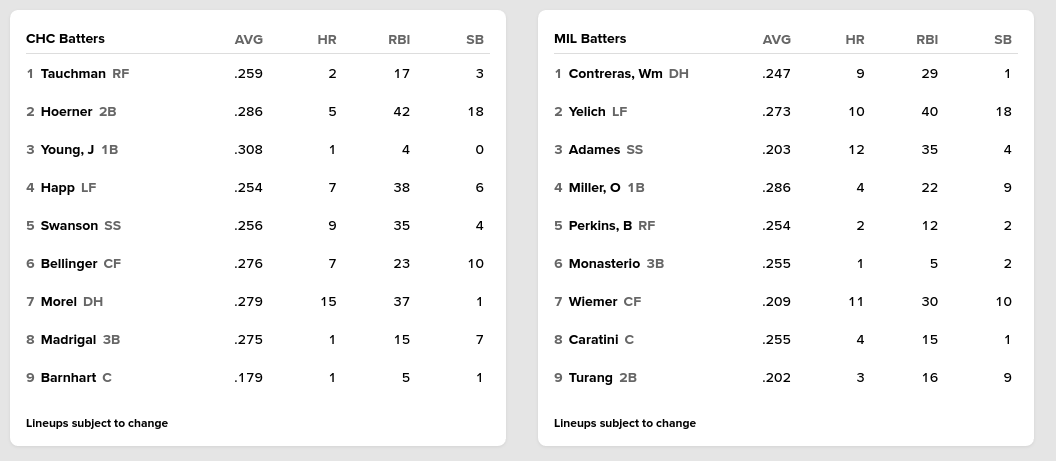Open Bellinger's player link

pos(69,264)
